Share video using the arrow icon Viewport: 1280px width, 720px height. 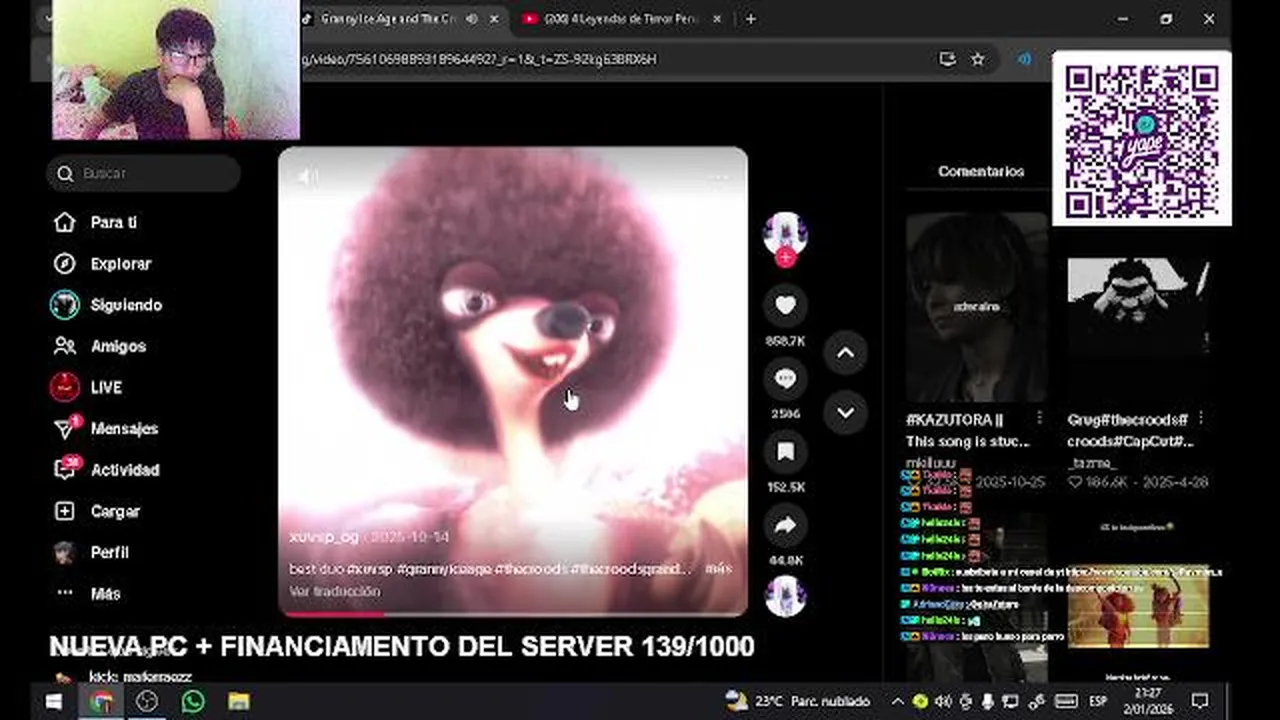(785, 525)
